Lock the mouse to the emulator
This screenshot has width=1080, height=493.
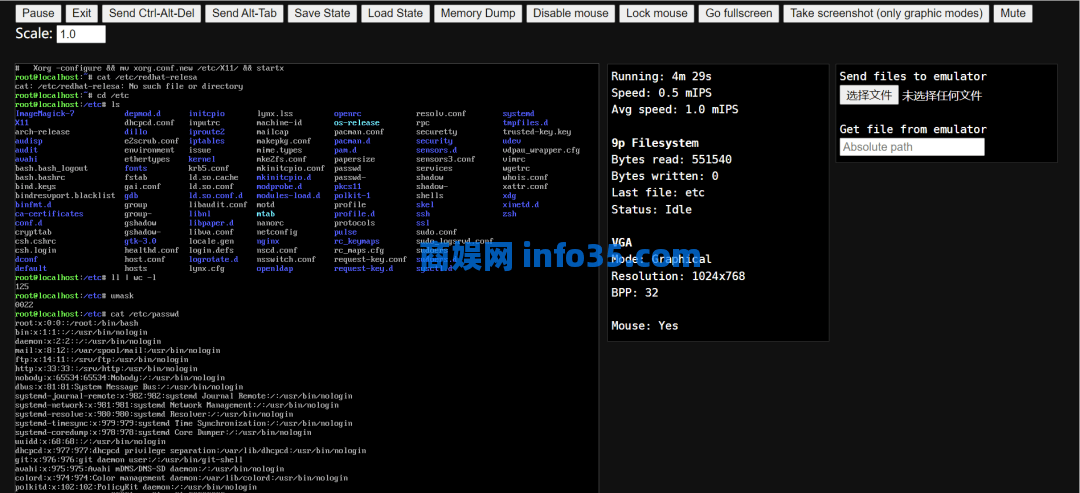[656, 13]
